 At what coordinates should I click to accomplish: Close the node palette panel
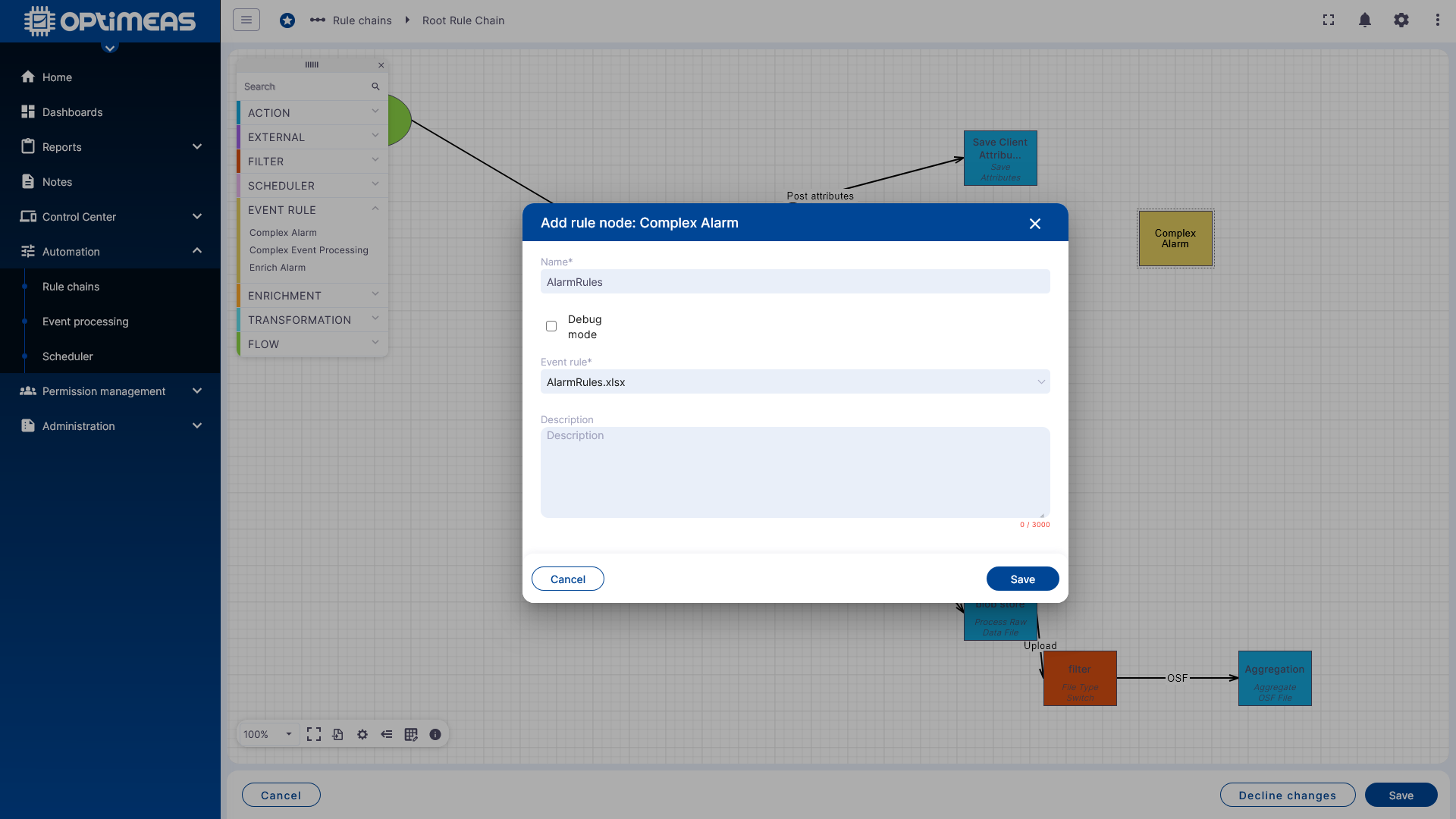coord(381,65)
